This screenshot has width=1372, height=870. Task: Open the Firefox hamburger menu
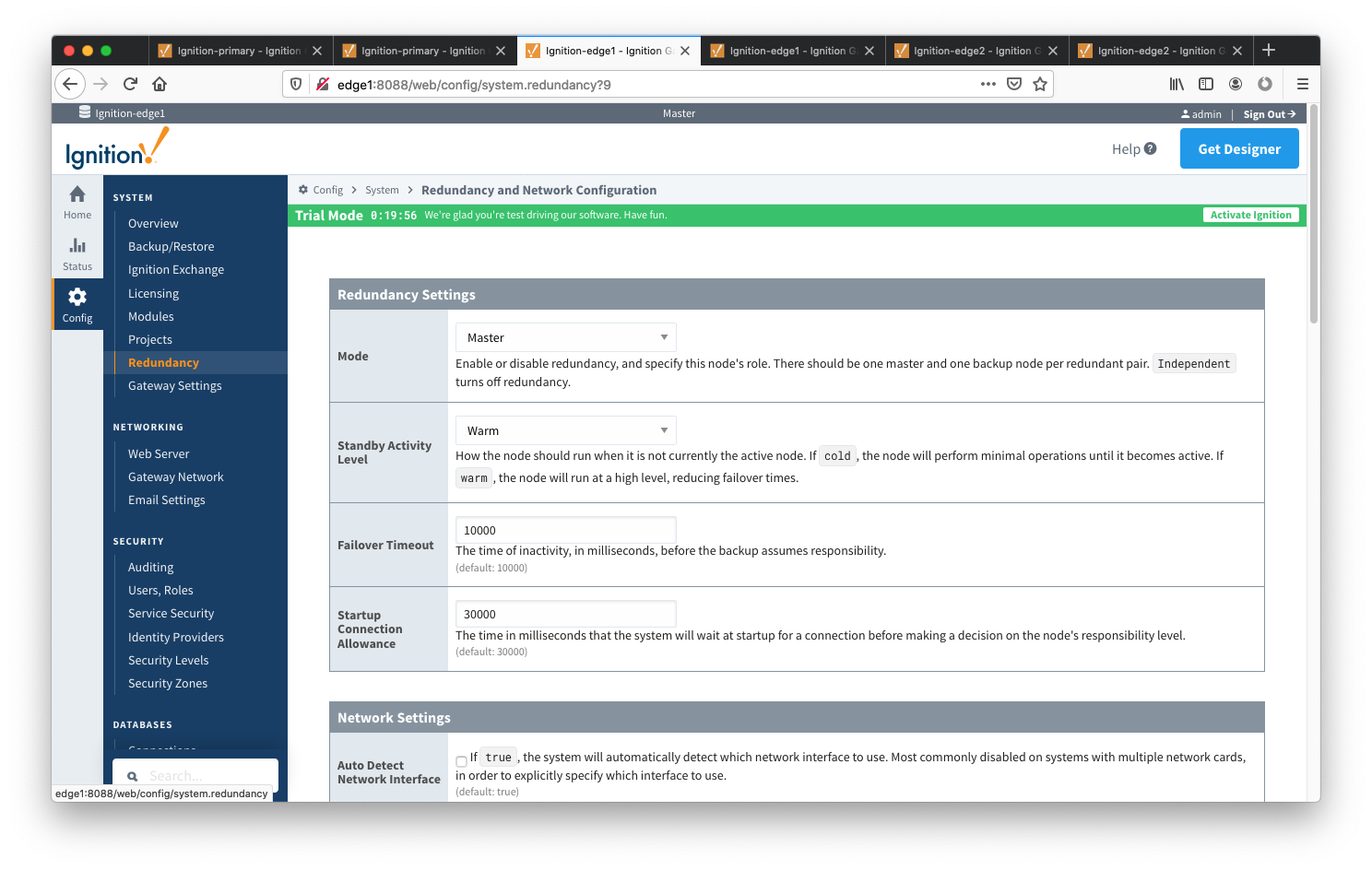[1303, 84]
